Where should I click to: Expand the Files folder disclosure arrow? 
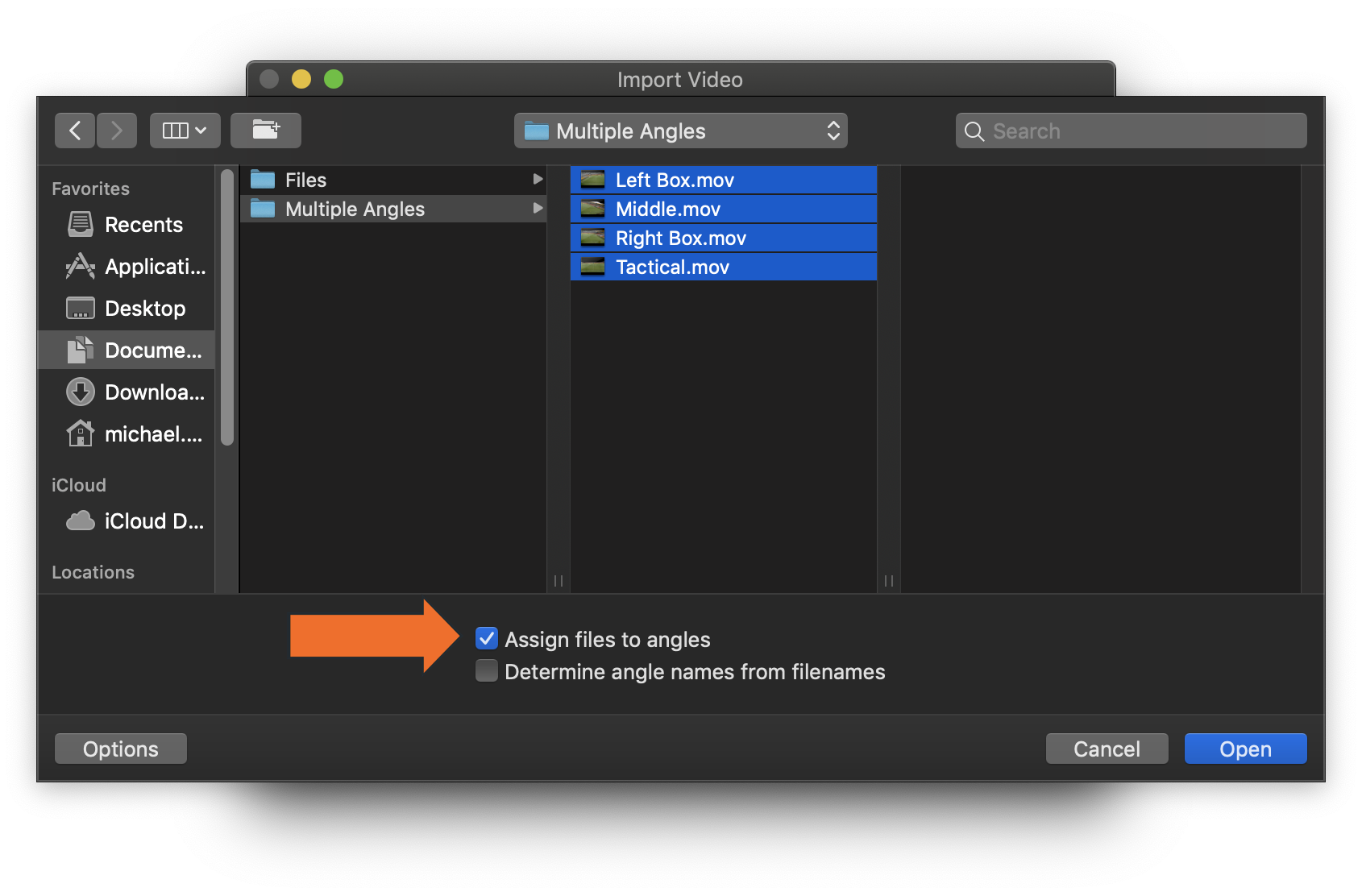pyautogui.click(x=538, y=179)
